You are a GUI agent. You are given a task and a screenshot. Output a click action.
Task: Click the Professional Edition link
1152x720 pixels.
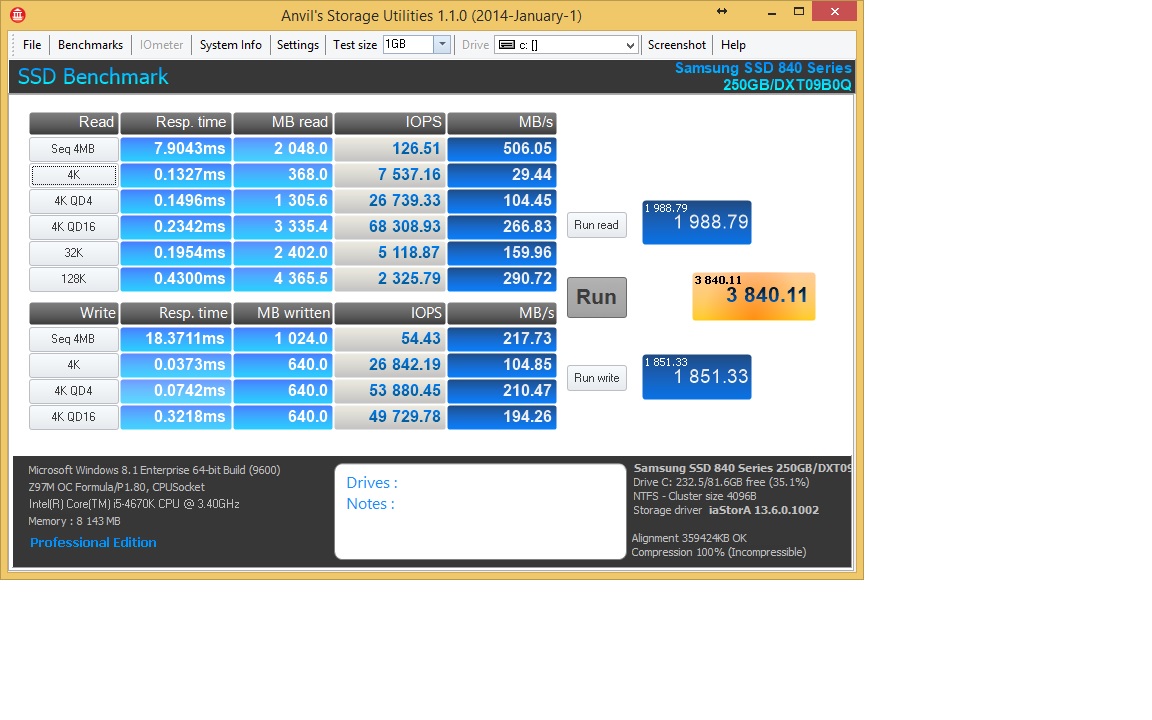tap(93, 542)
